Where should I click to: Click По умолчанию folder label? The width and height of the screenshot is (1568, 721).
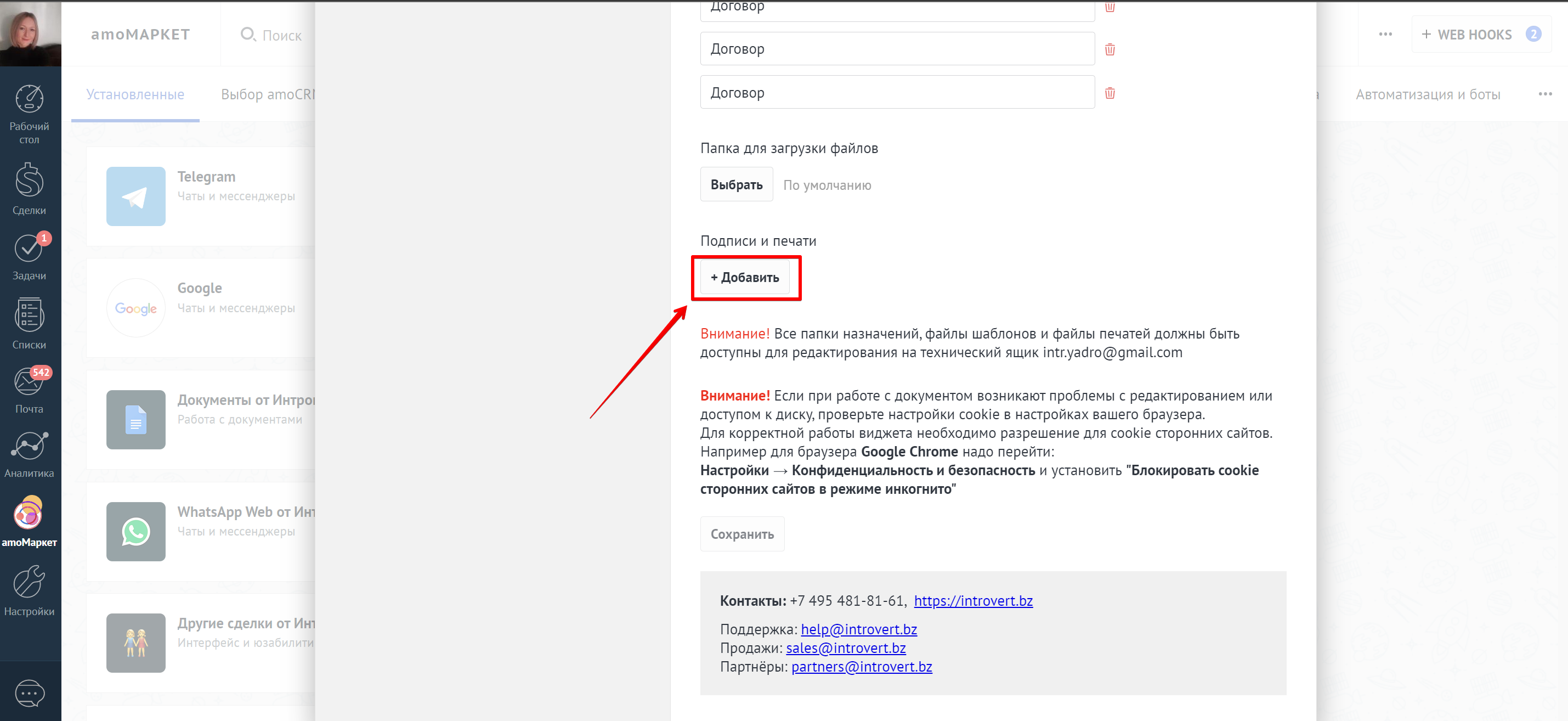click(x=827, y=185)
